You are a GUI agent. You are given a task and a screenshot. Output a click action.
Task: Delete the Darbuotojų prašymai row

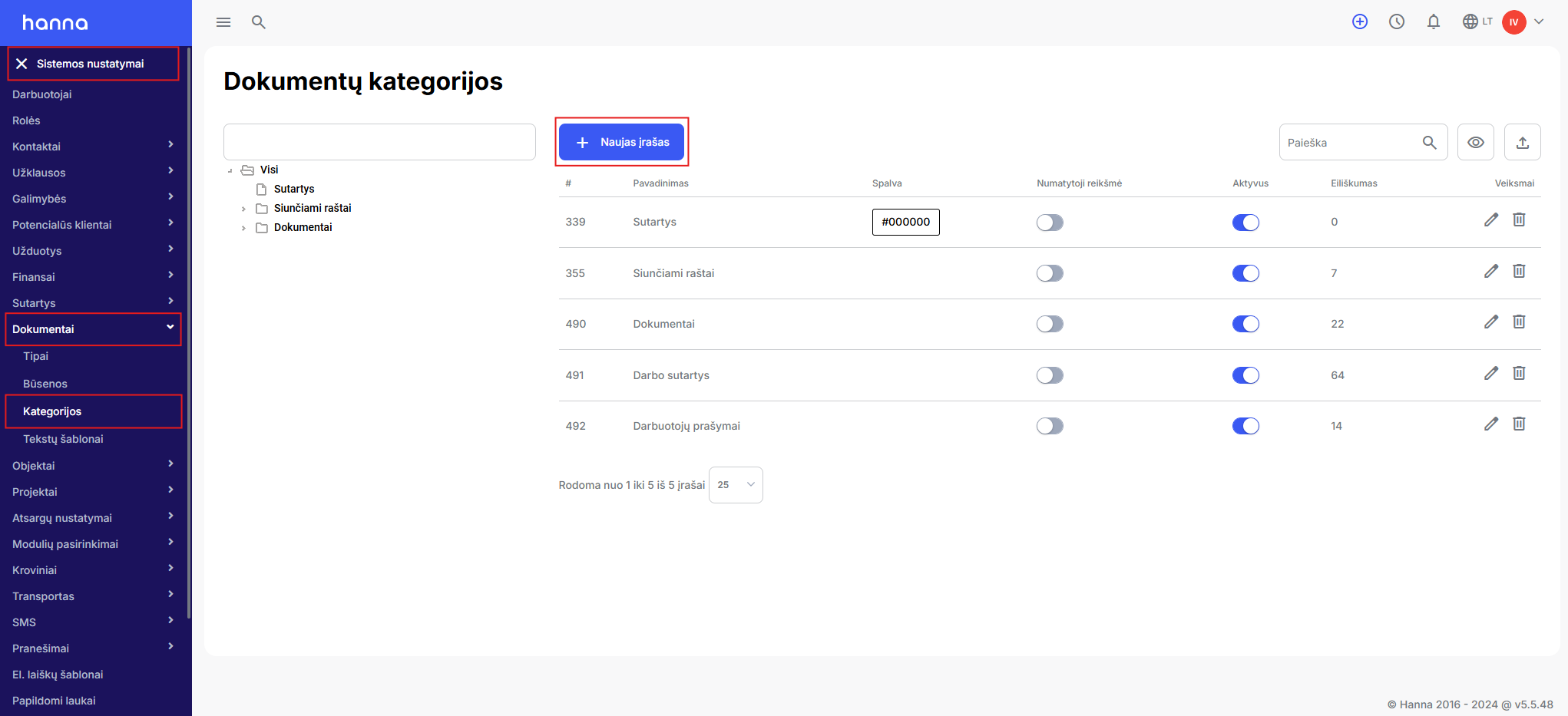pyautogui.click(x=1519, y=424)
